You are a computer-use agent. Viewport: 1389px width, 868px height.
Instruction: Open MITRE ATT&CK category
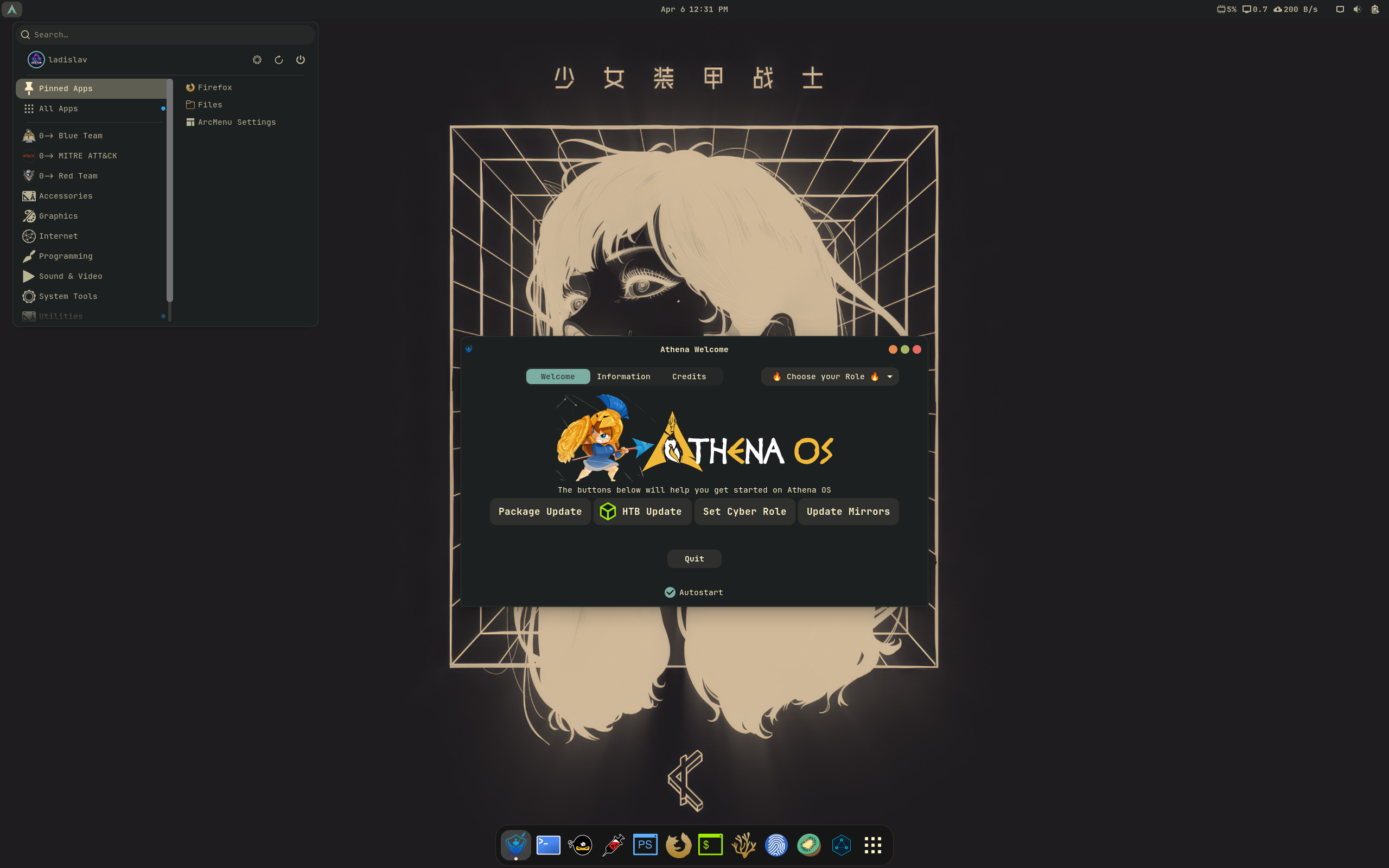click(x=91, y=156)
